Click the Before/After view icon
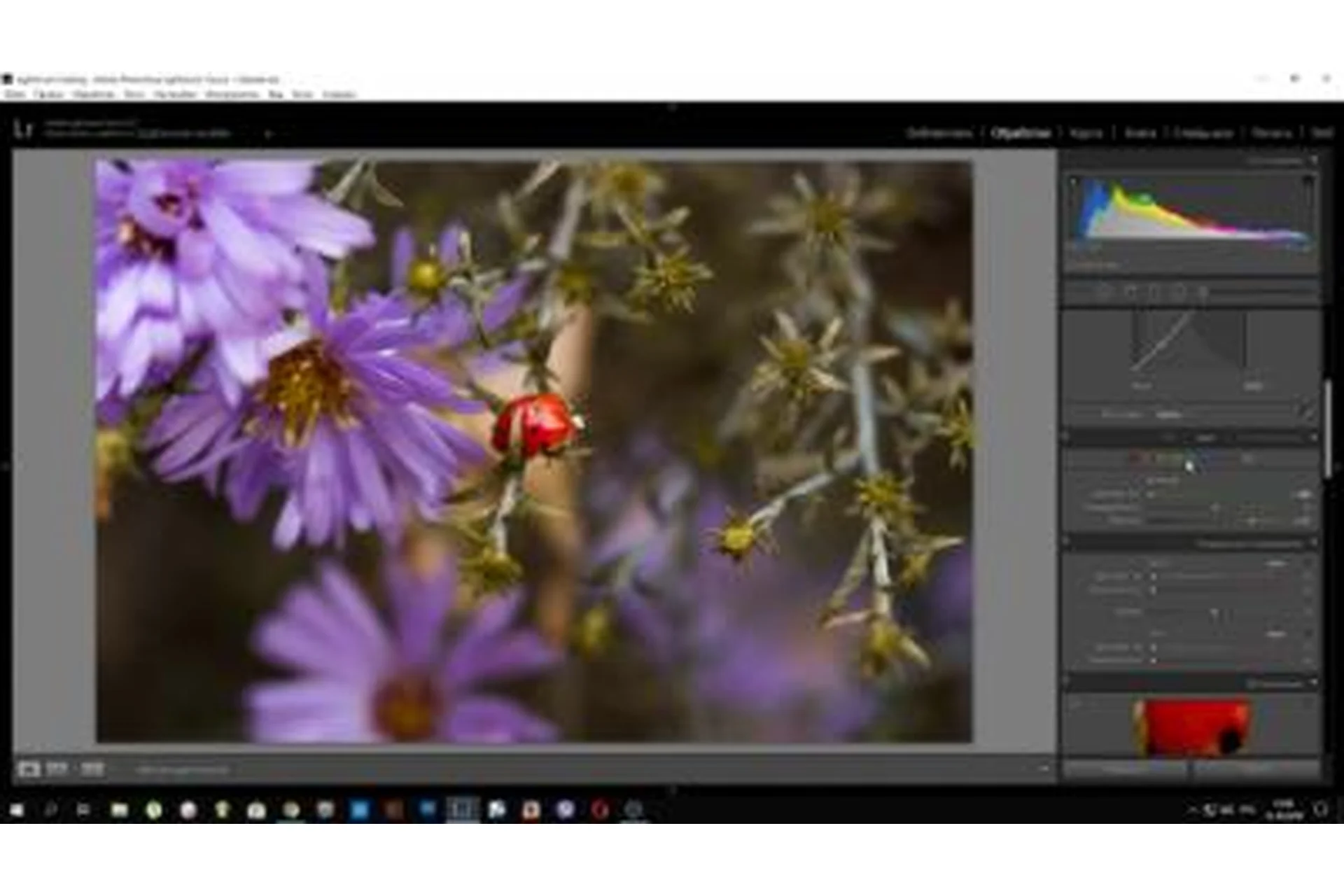 click(57, 769)
